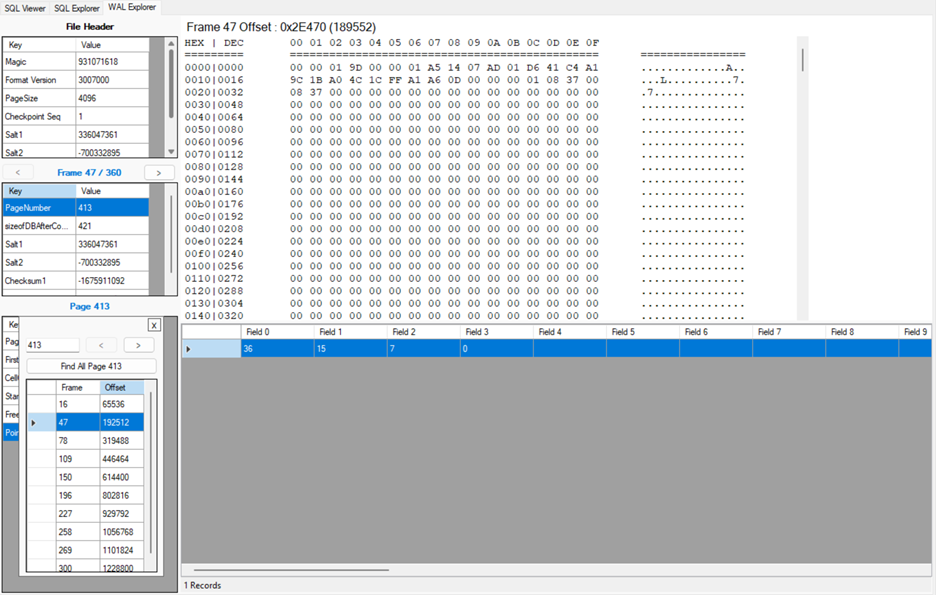Sort by the Offset column header
The height and width of the screenshot is (595, 936).
(x=121, y=387)
